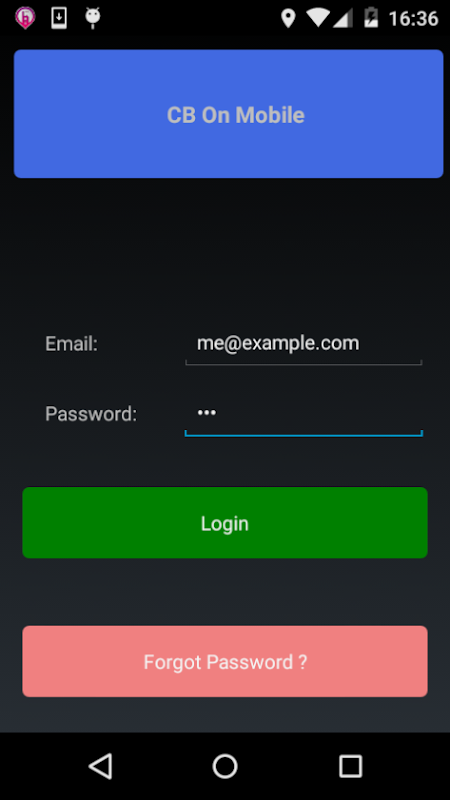The image size is (450, 800).
Task: Open recent apps with square button
Action: [x=351, y=766]
